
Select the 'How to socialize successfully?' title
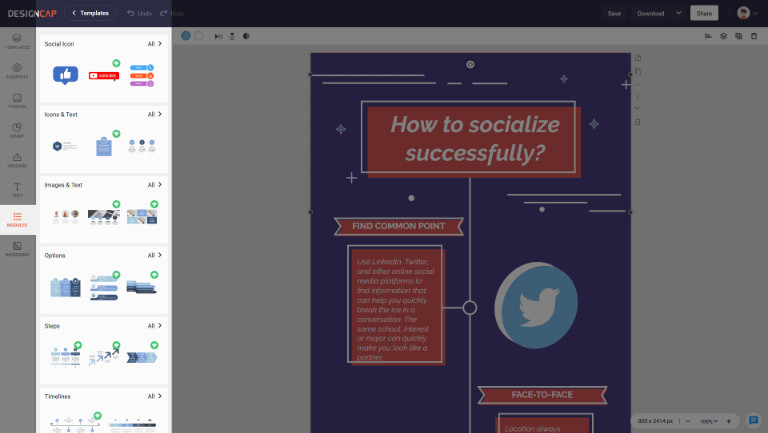pyautogui.click(x=475, y=139)
